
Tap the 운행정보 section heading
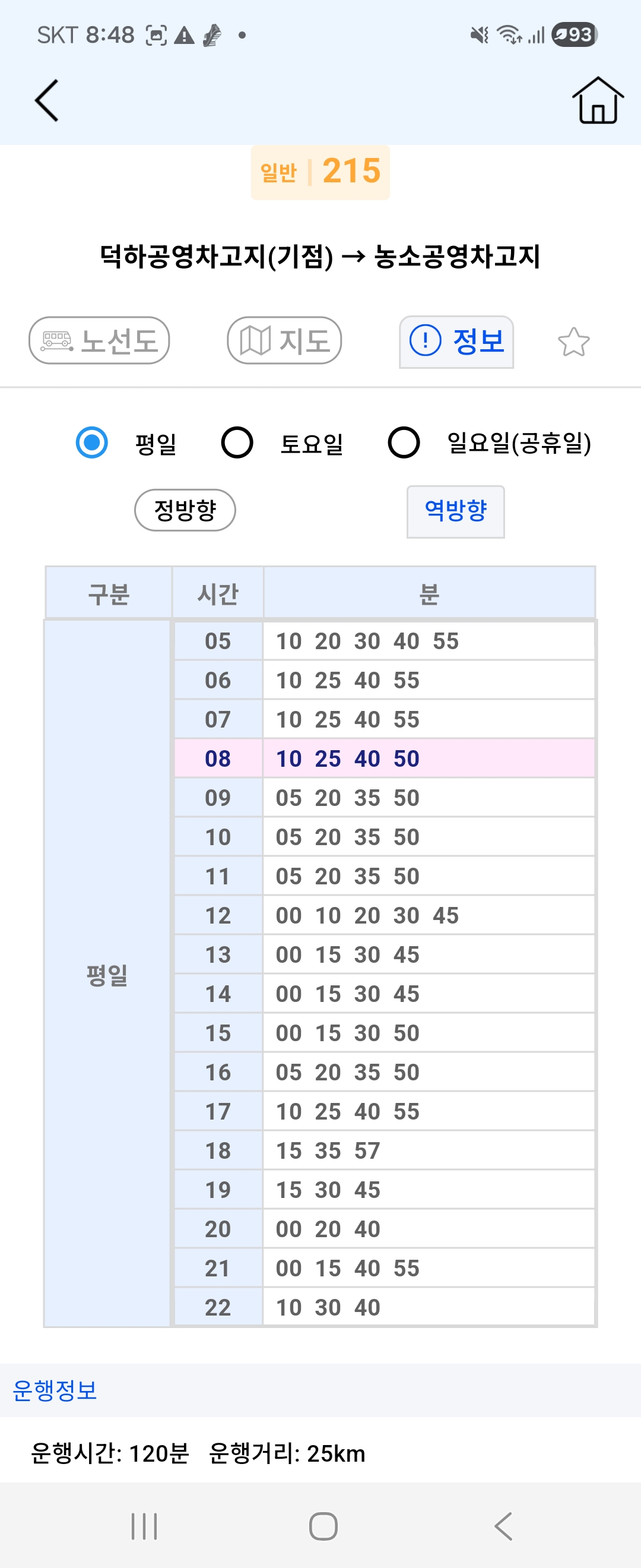click(x=55, y=1390)
